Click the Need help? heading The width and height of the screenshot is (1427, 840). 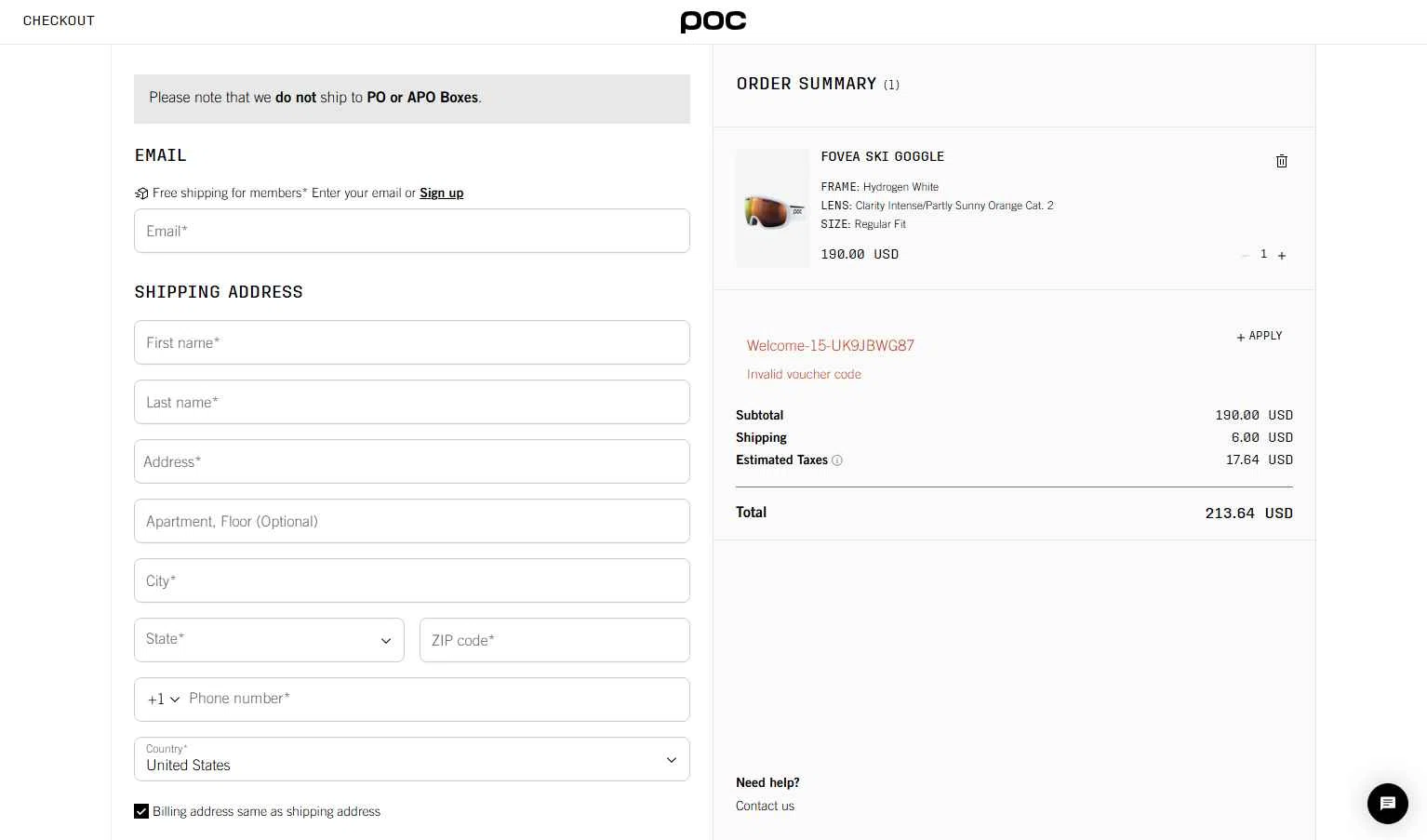pyautogui.click(x=767, y=782)
